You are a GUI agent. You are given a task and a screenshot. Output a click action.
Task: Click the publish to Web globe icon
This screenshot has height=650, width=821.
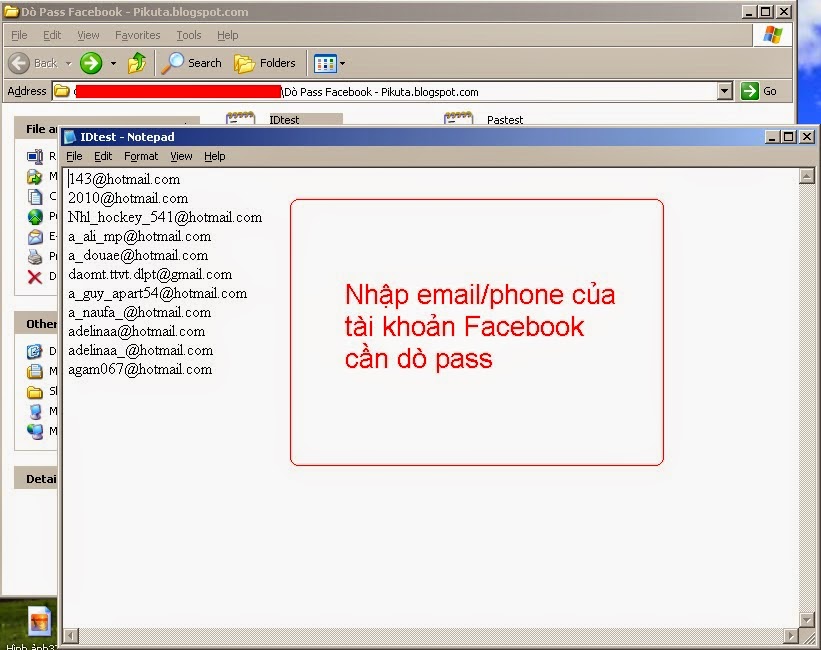[35, 216]
